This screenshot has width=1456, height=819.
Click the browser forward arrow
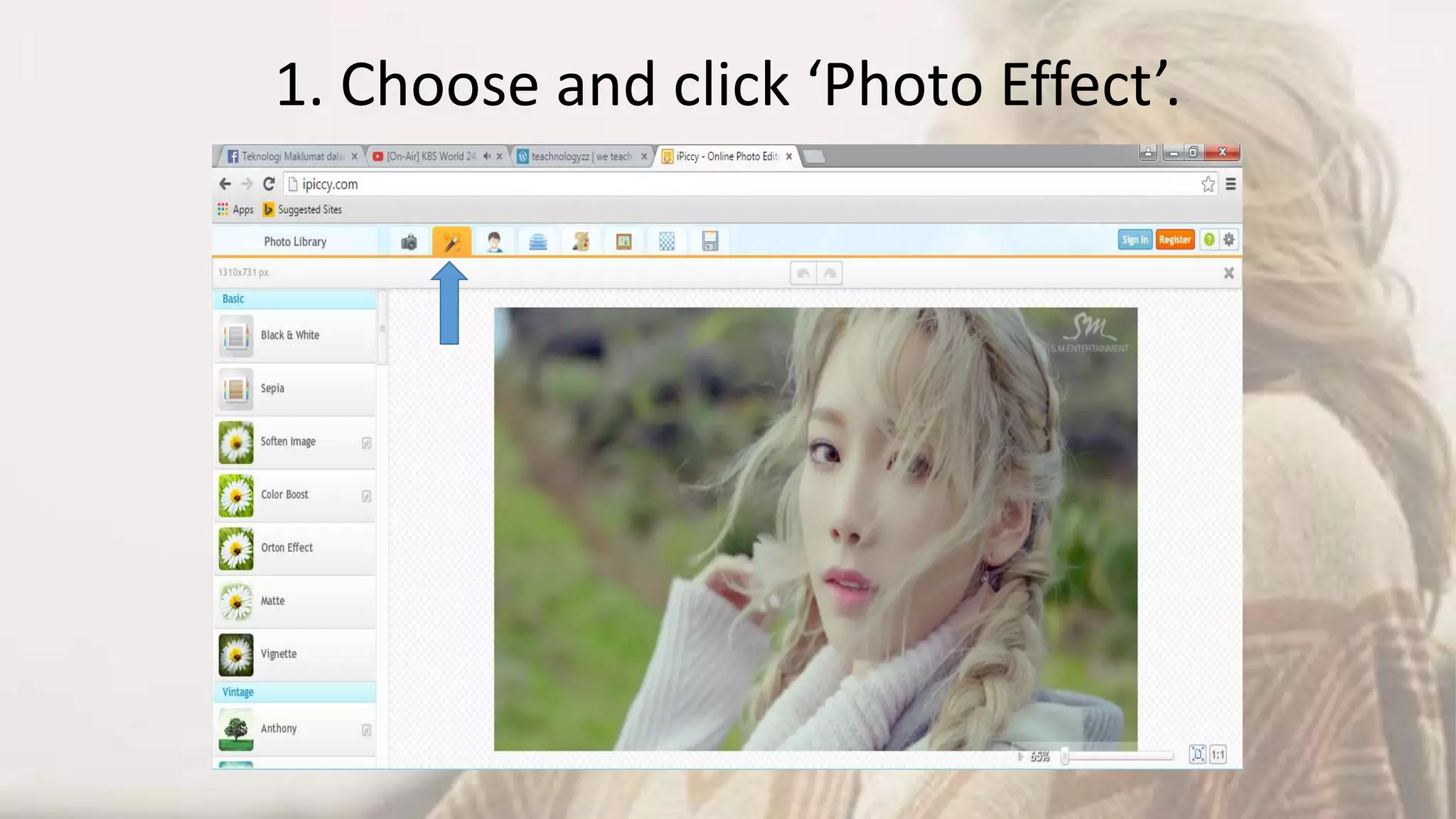247,184
